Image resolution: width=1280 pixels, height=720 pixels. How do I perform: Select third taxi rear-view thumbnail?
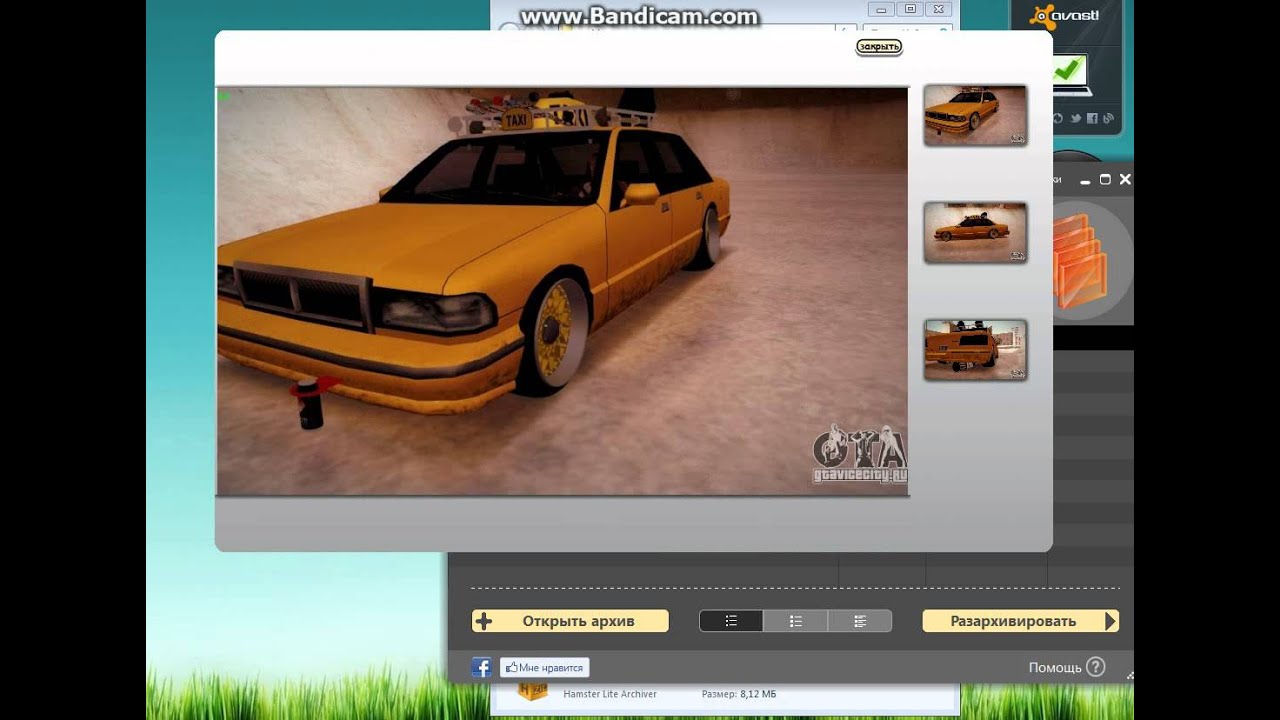(x=975, y=350)
